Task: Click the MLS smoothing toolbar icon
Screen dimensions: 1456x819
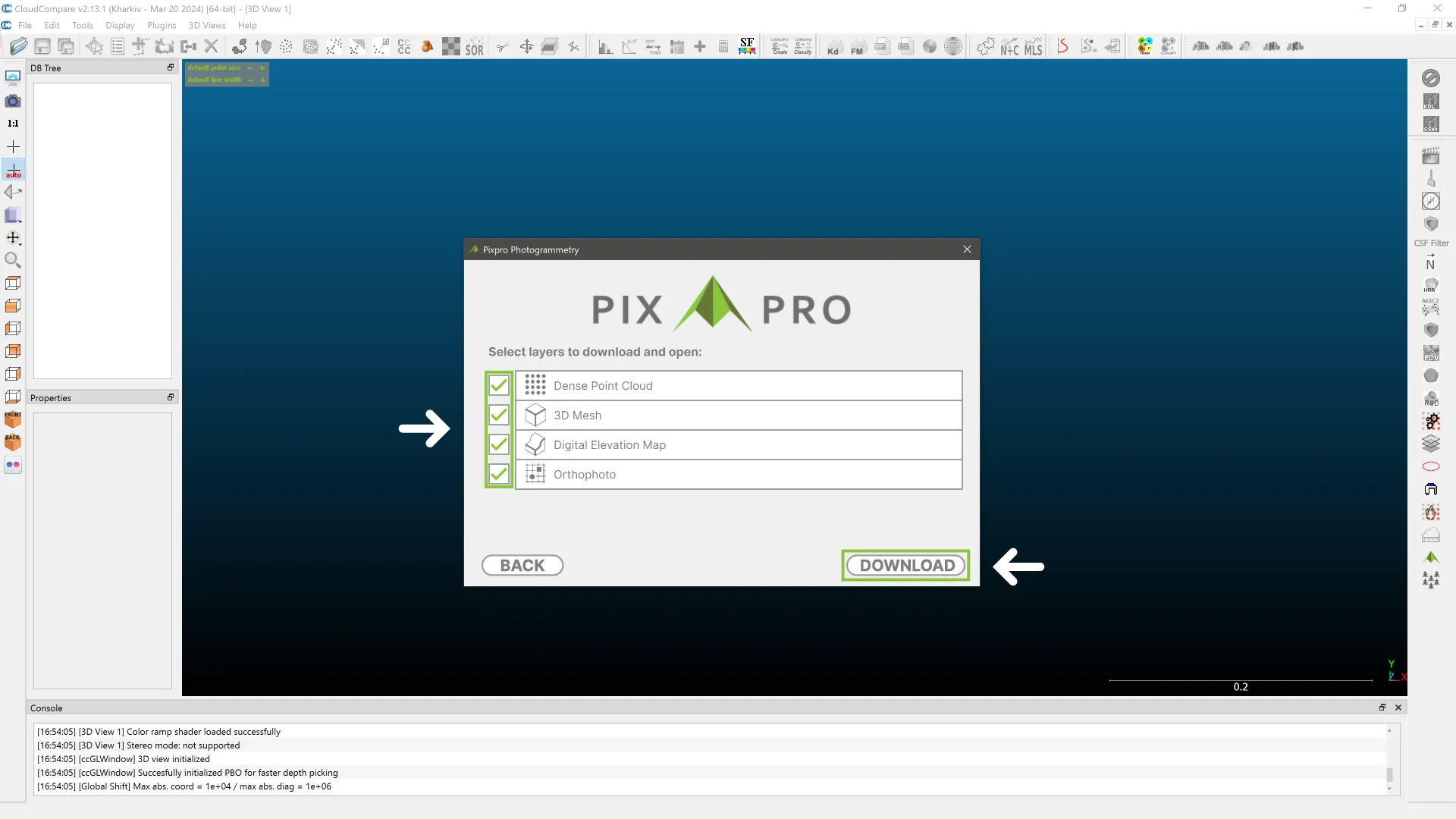Action: tap(1034, 47)
